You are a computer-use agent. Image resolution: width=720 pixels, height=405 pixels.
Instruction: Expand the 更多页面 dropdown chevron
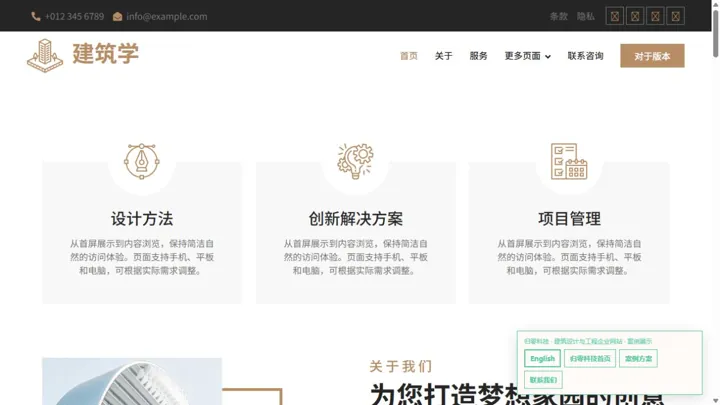548,56
